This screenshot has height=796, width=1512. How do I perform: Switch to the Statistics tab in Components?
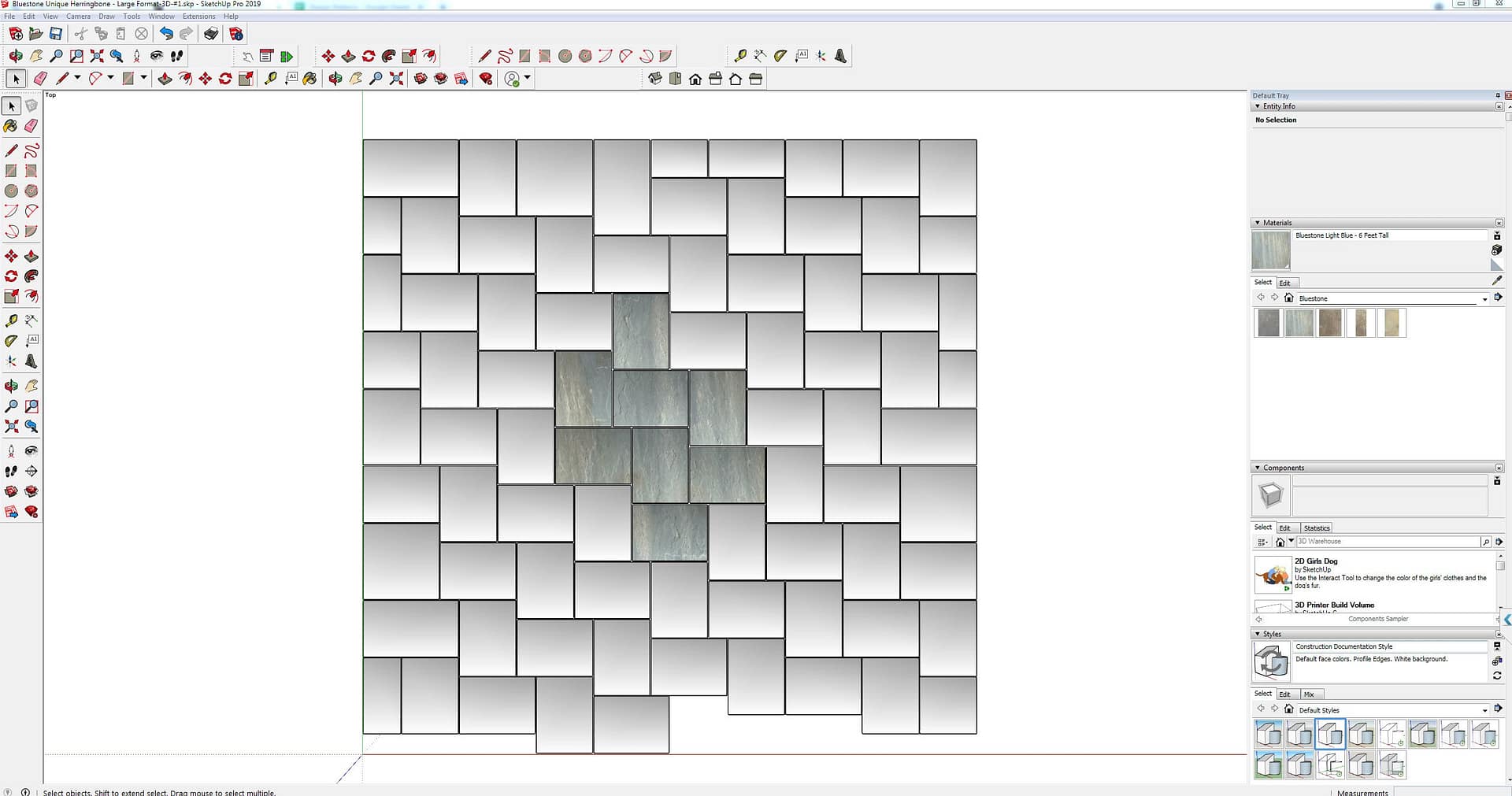coord(1316,528)
